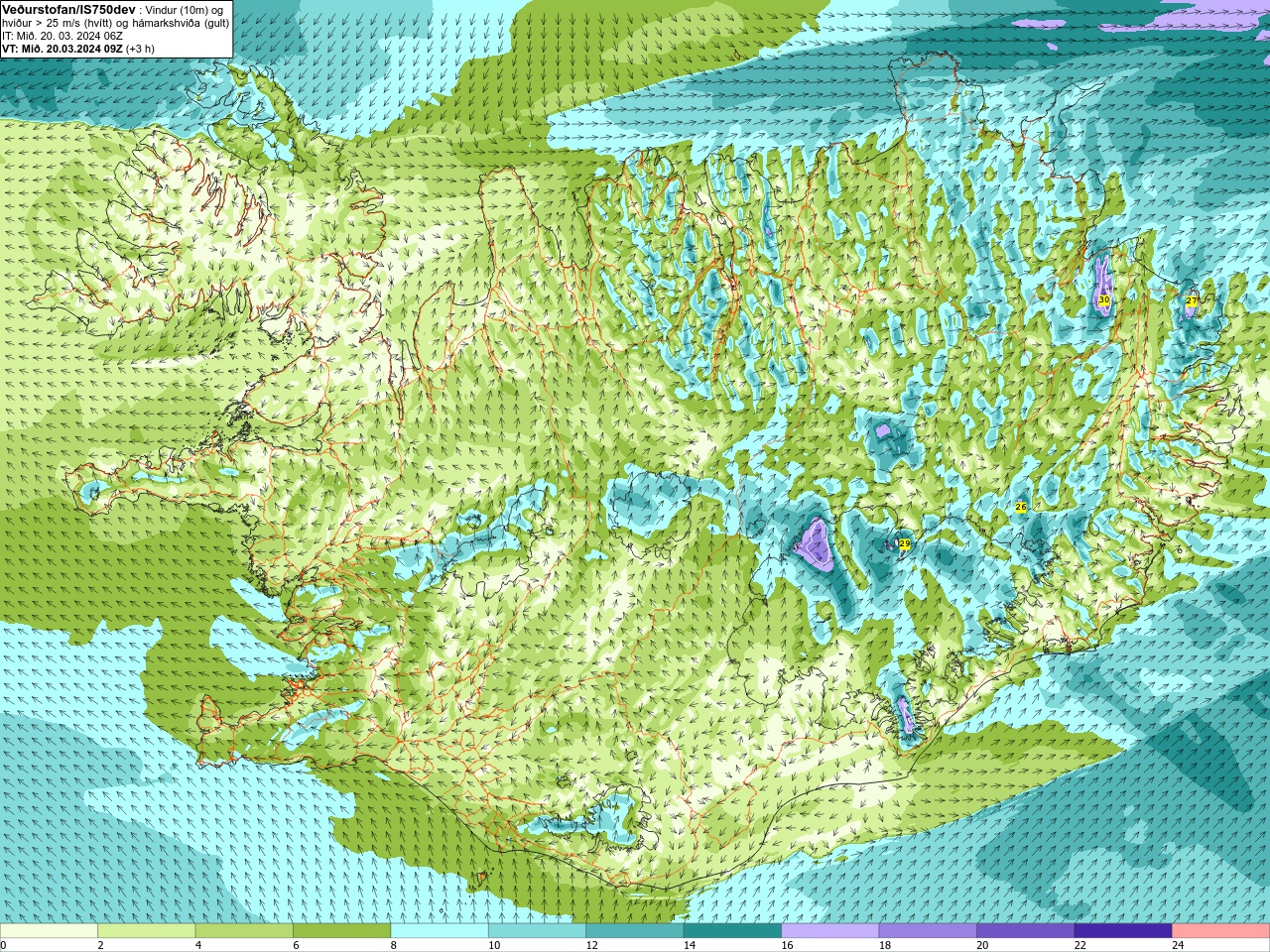Click the pink above-24 m/s legend swatch
Screen dimensions: 1270x952
click(1220, 931)
